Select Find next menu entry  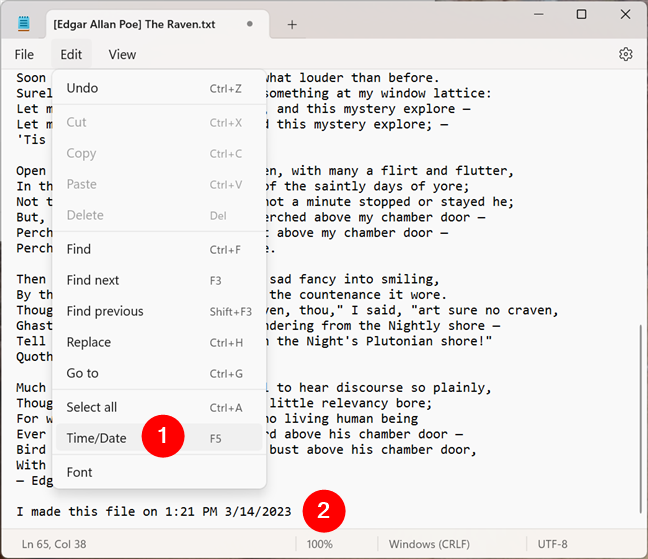click(x=159, y=280)
